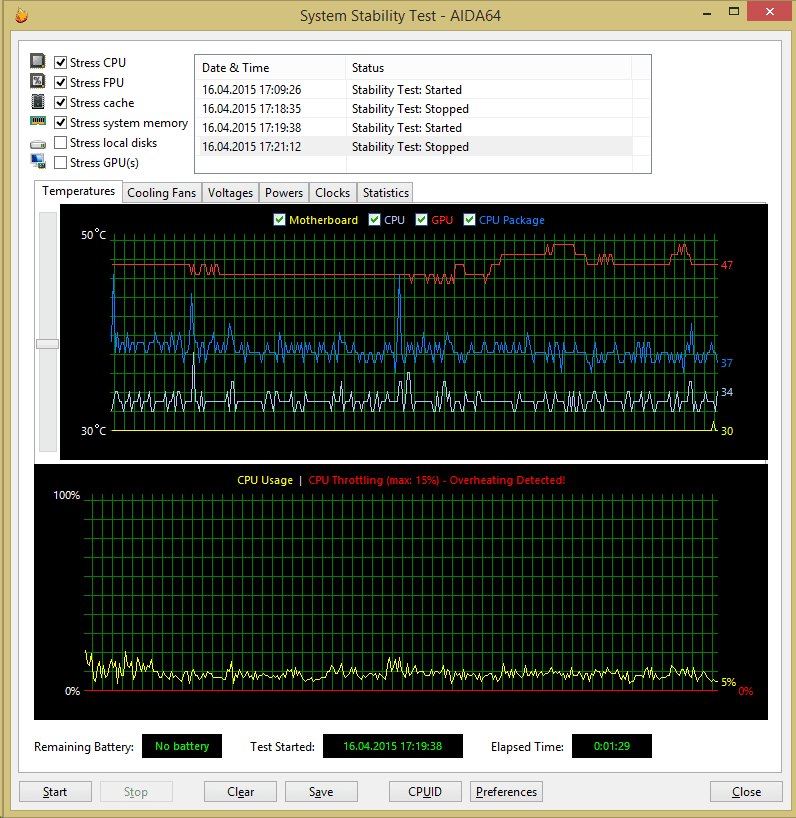Click the cache chip icon beside Stress cache

(38, 101)
